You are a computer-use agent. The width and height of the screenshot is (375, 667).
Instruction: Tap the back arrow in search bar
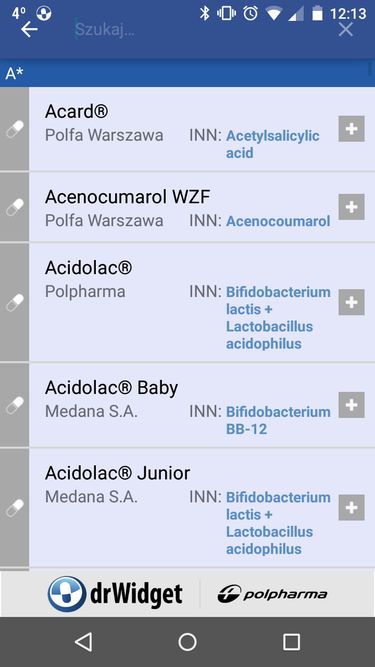click(29, 29)
